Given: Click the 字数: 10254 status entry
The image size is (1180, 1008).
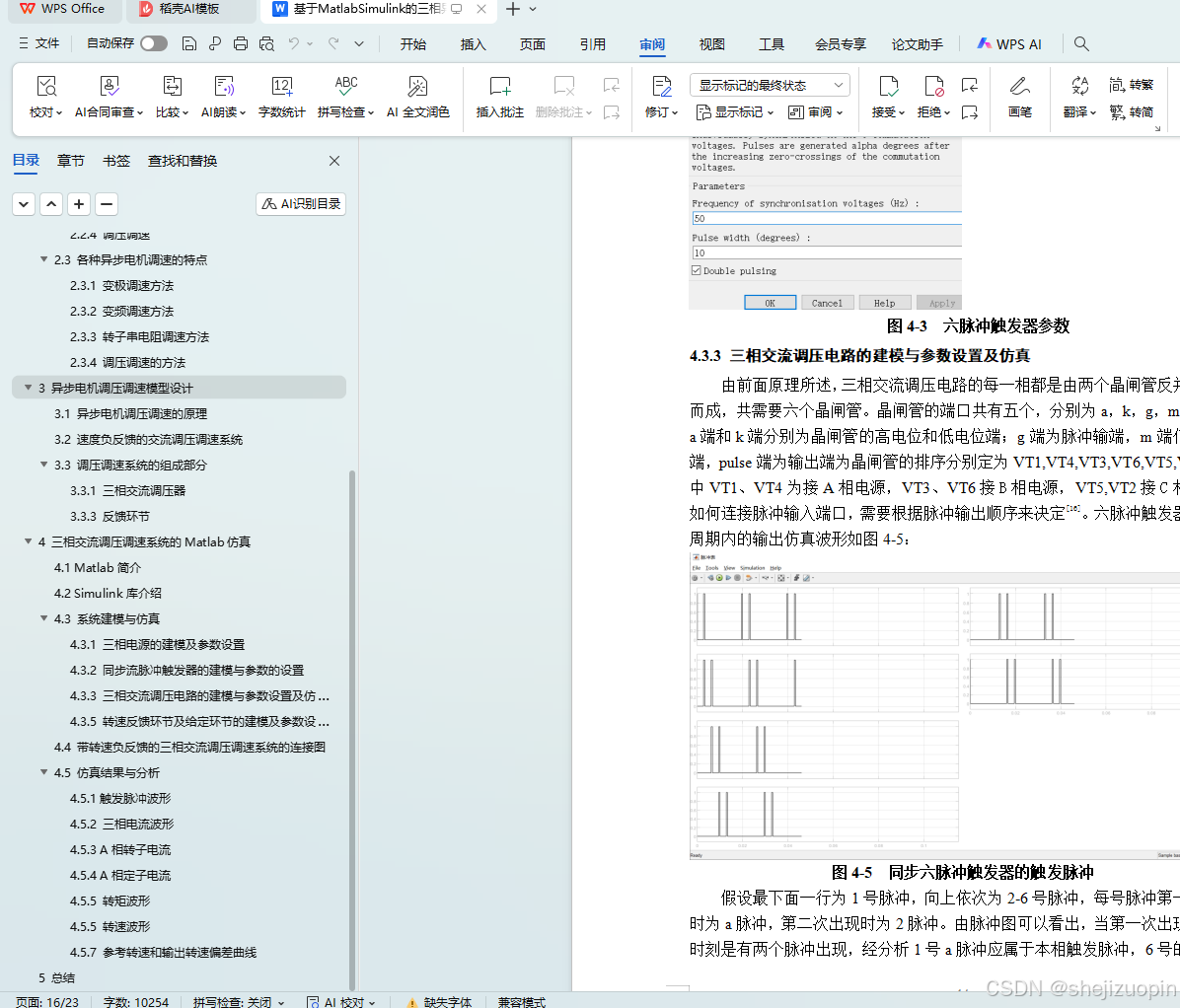Looking at the screenshot, I should [x=135, y=1001].
